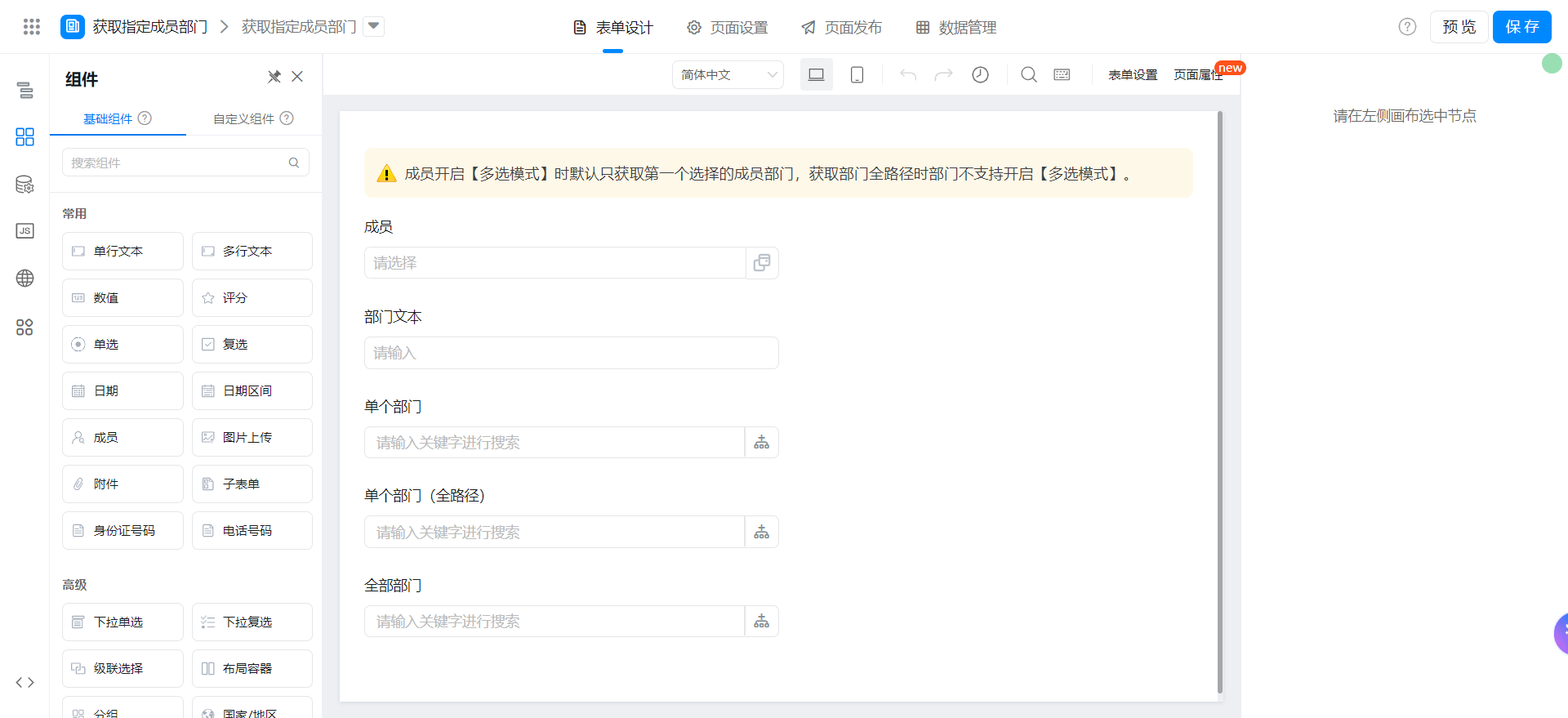Viewport: 1568px width, 718px height.
Task: Add a 下拉单选 component
Action: click(x=122, y=622)
